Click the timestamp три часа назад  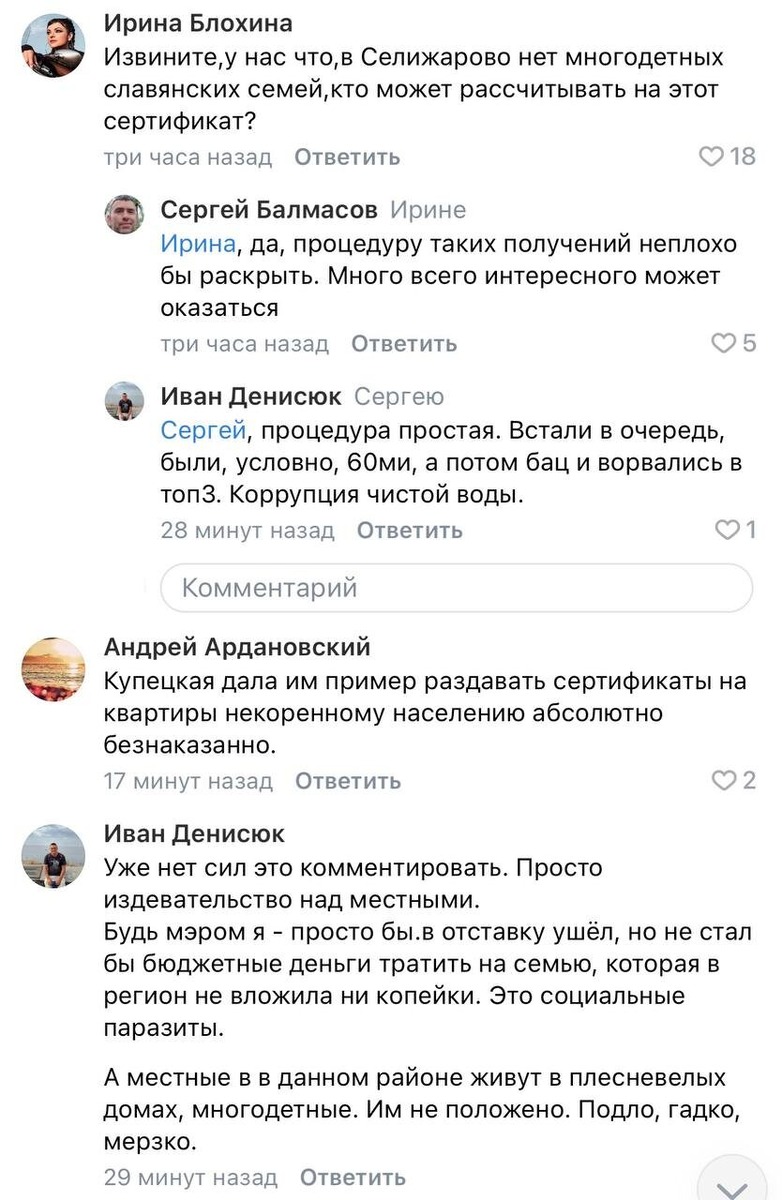[186, 156]
